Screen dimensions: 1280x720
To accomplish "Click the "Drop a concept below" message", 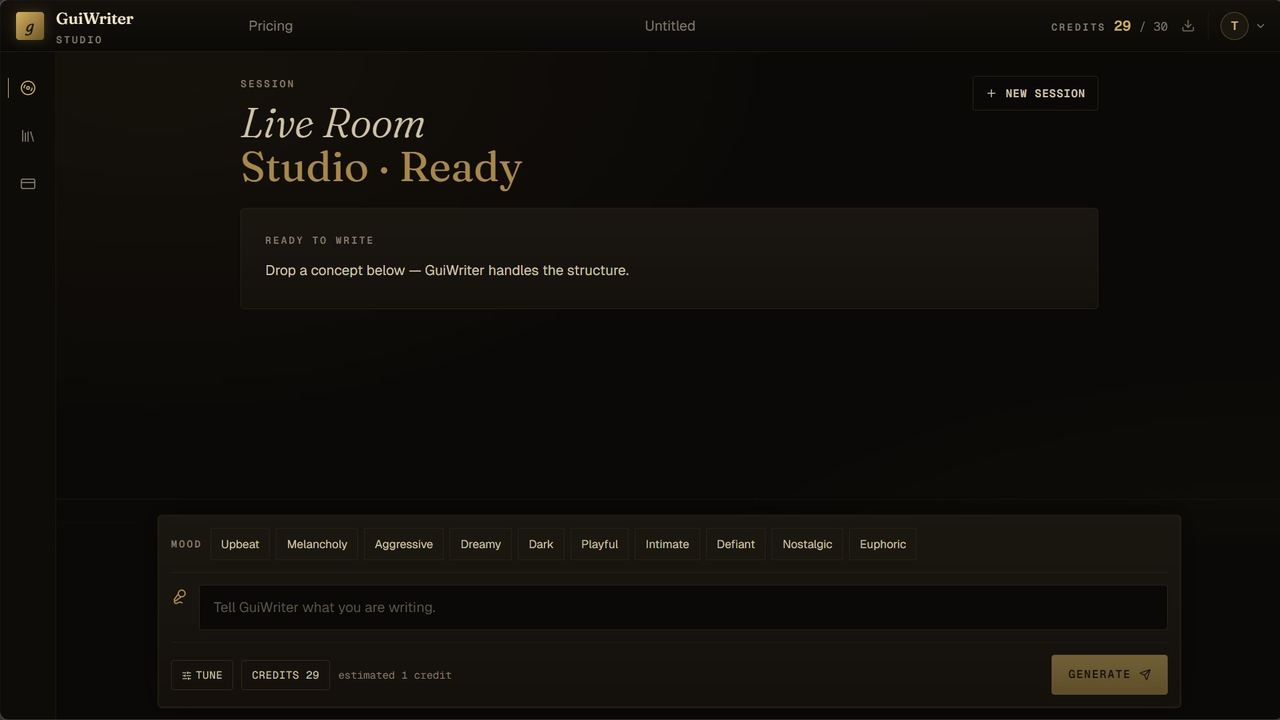I will [x=447, y=270].
